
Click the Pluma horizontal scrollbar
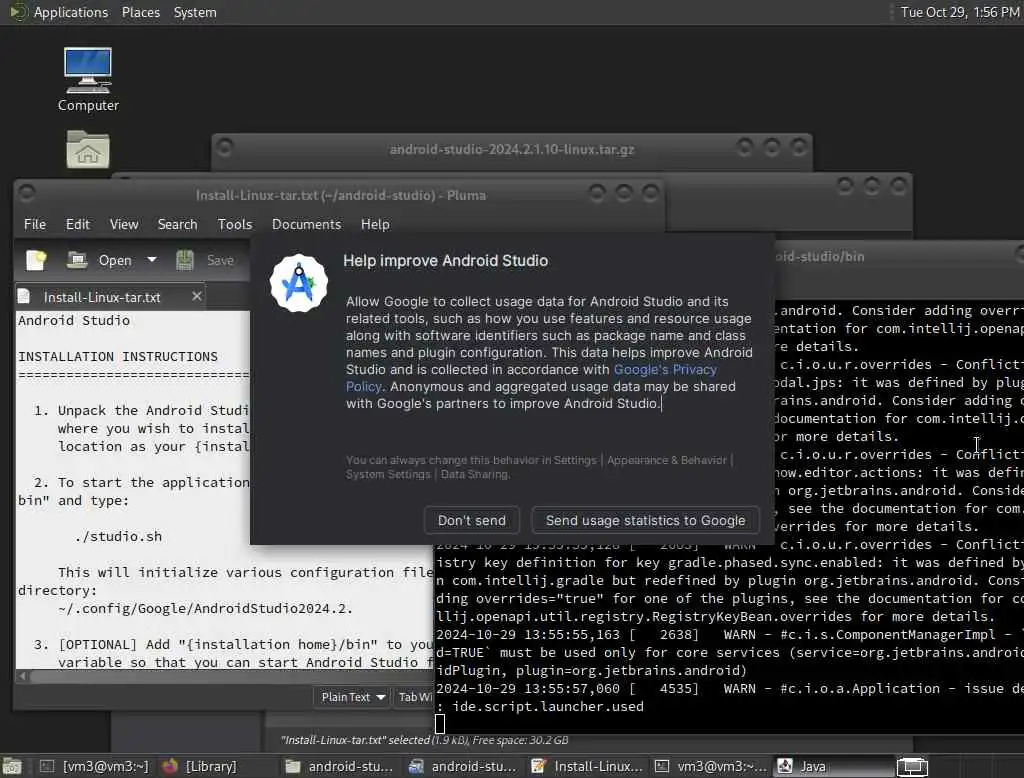tap(229, 676)
